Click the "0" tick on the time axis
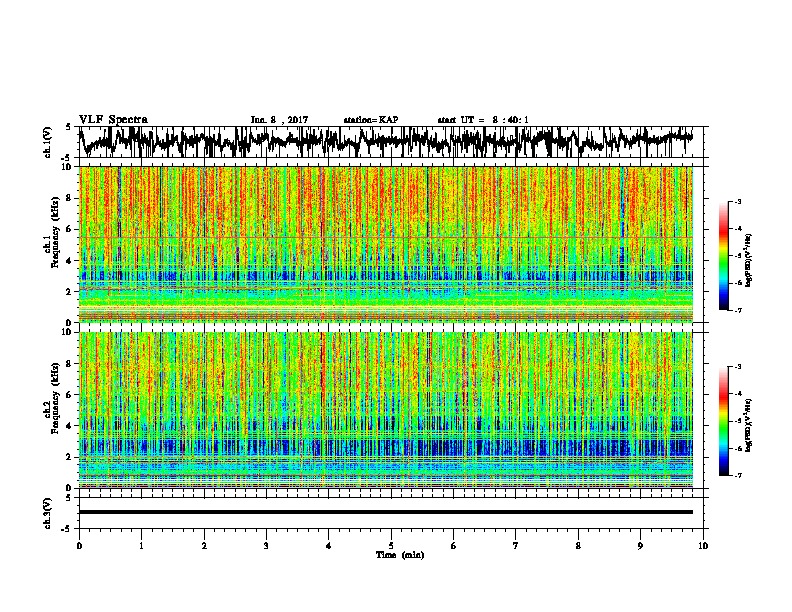Viewport: 792px width, 612px height. pos(79,546)
